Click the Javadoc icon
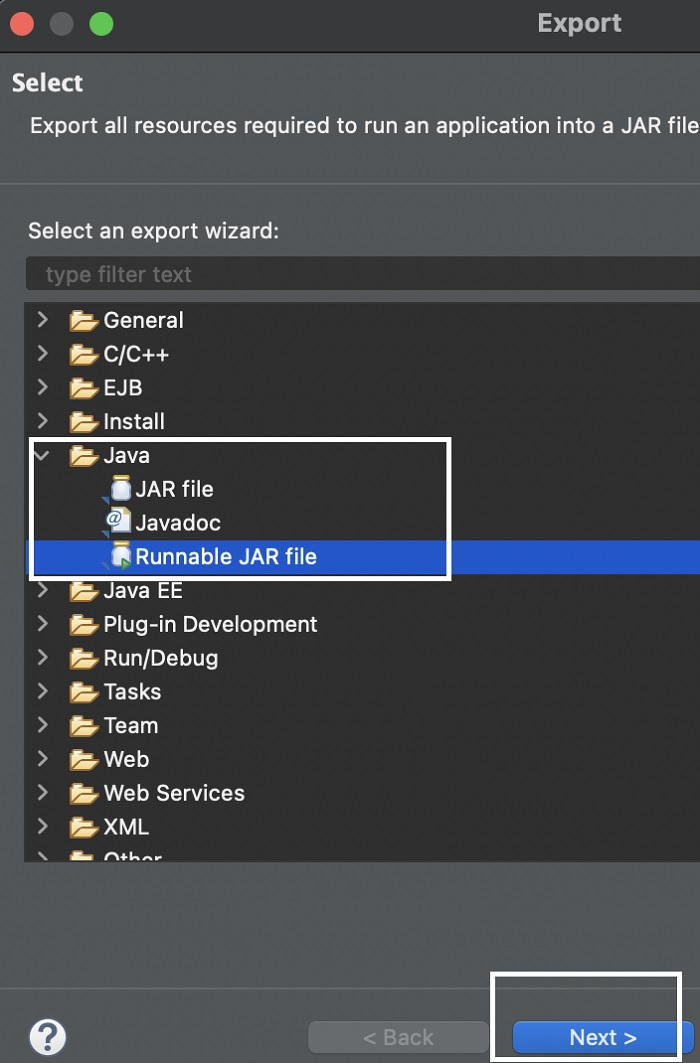 (x=119, y=522)
